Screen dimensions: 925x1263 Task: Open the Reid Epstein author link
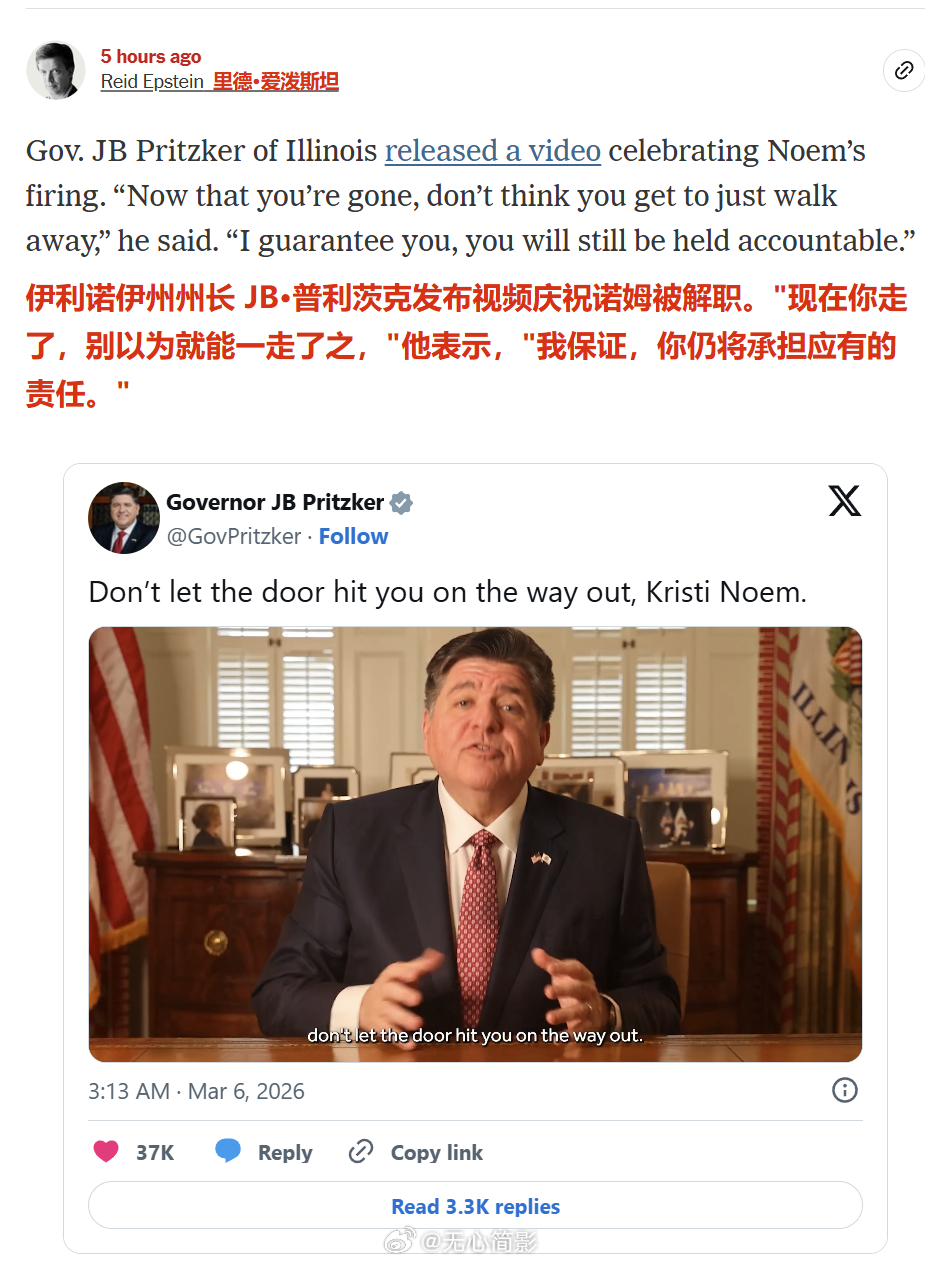(x=152, y=82)
